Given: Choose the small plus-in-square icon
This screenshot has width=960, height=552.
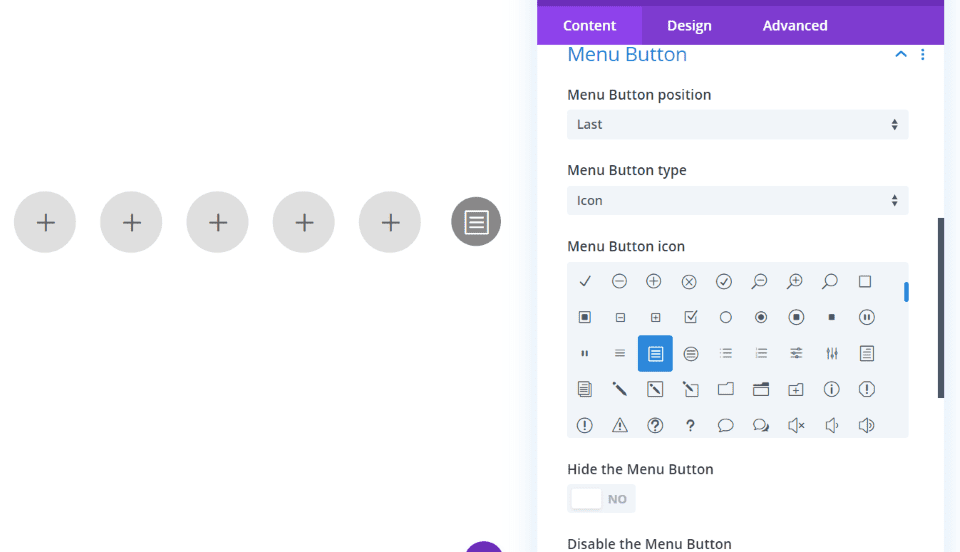Looking at the screenshot, I should click(655, 318).
